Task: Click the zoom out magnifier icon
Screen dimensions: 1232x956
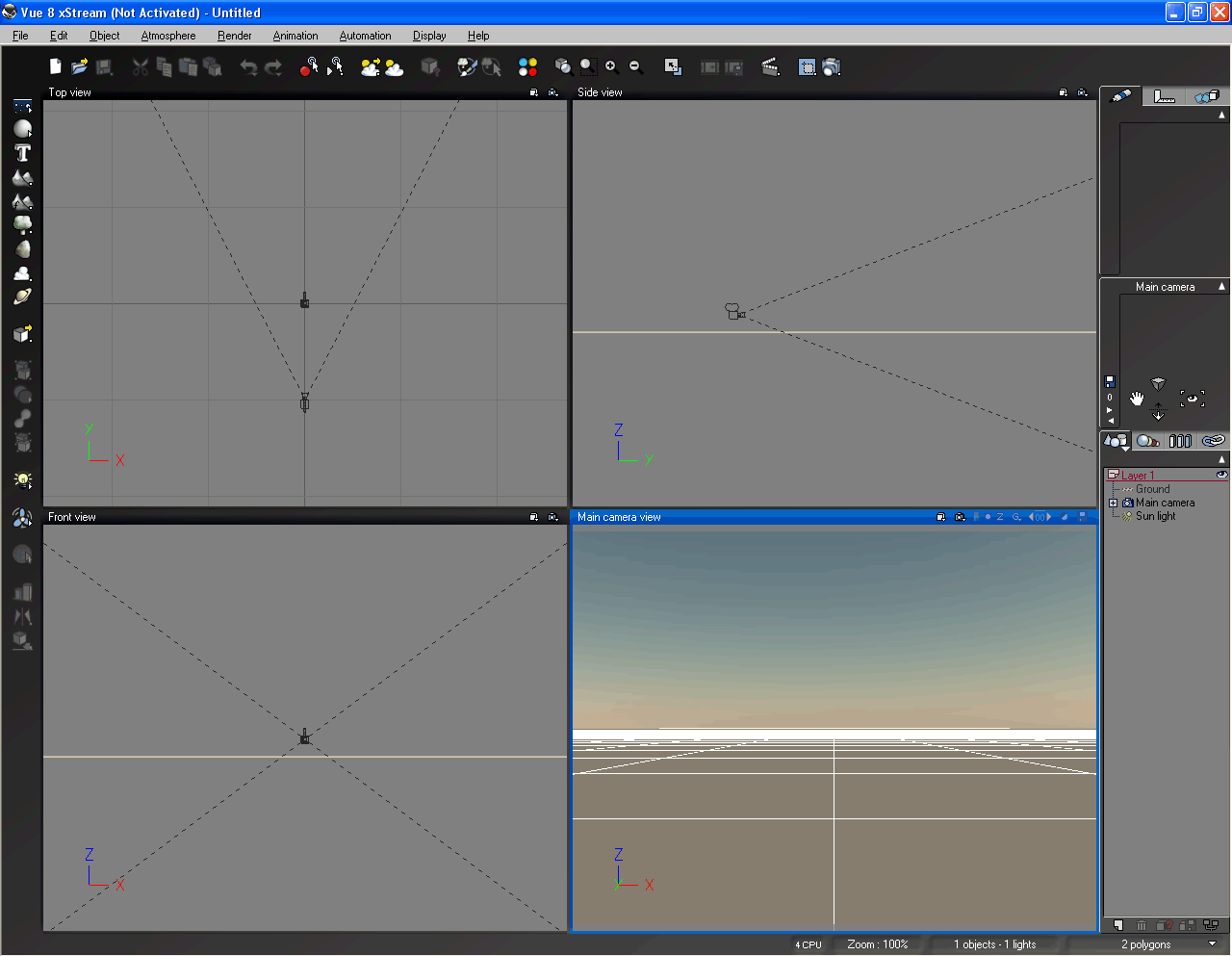Action: (635, 66)
